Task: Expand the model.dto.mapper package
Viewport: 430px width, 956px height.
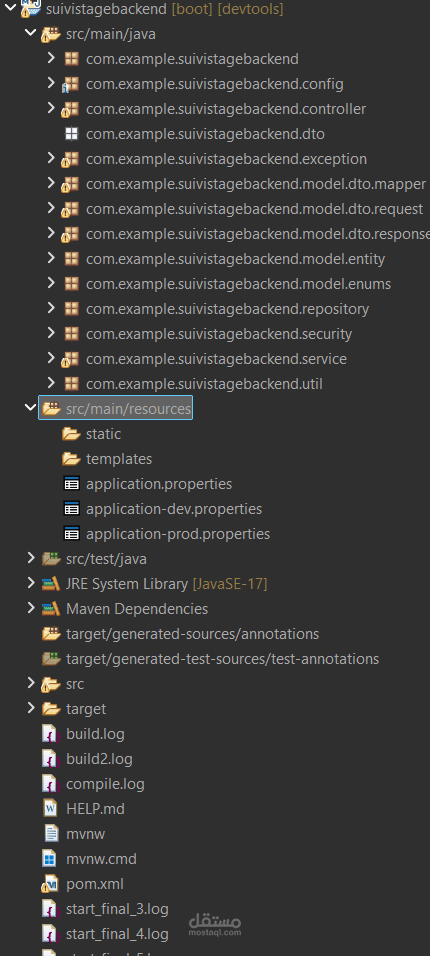Action: click(x=51, y=184)
